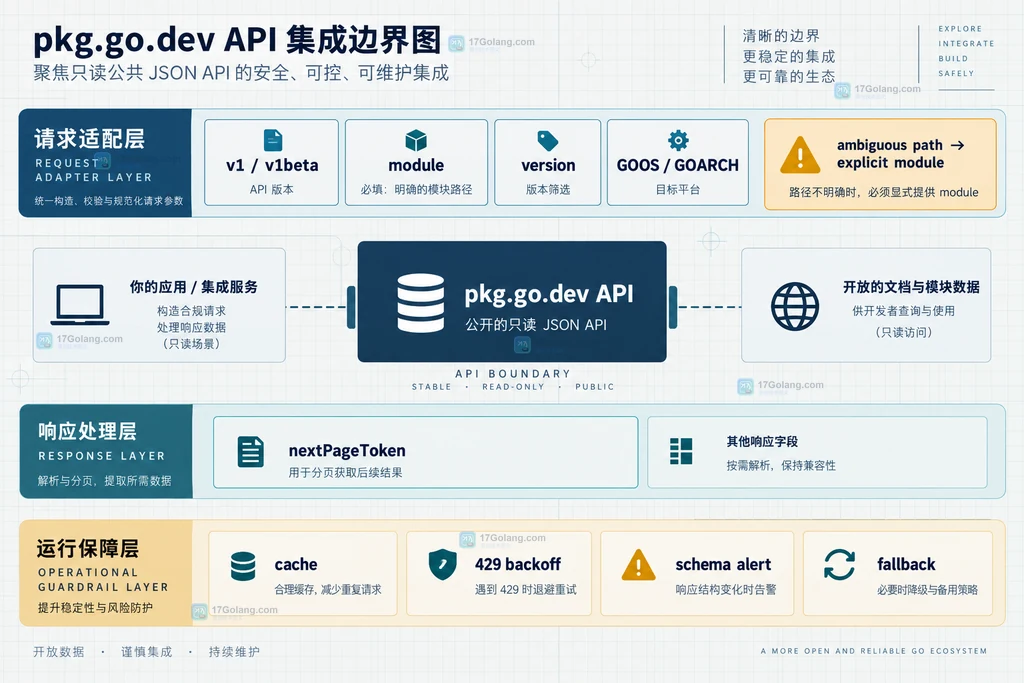This screenshot has width=1024, height=683.
Task: Click the 更稳定的集成 tagline
Action: 788,56
